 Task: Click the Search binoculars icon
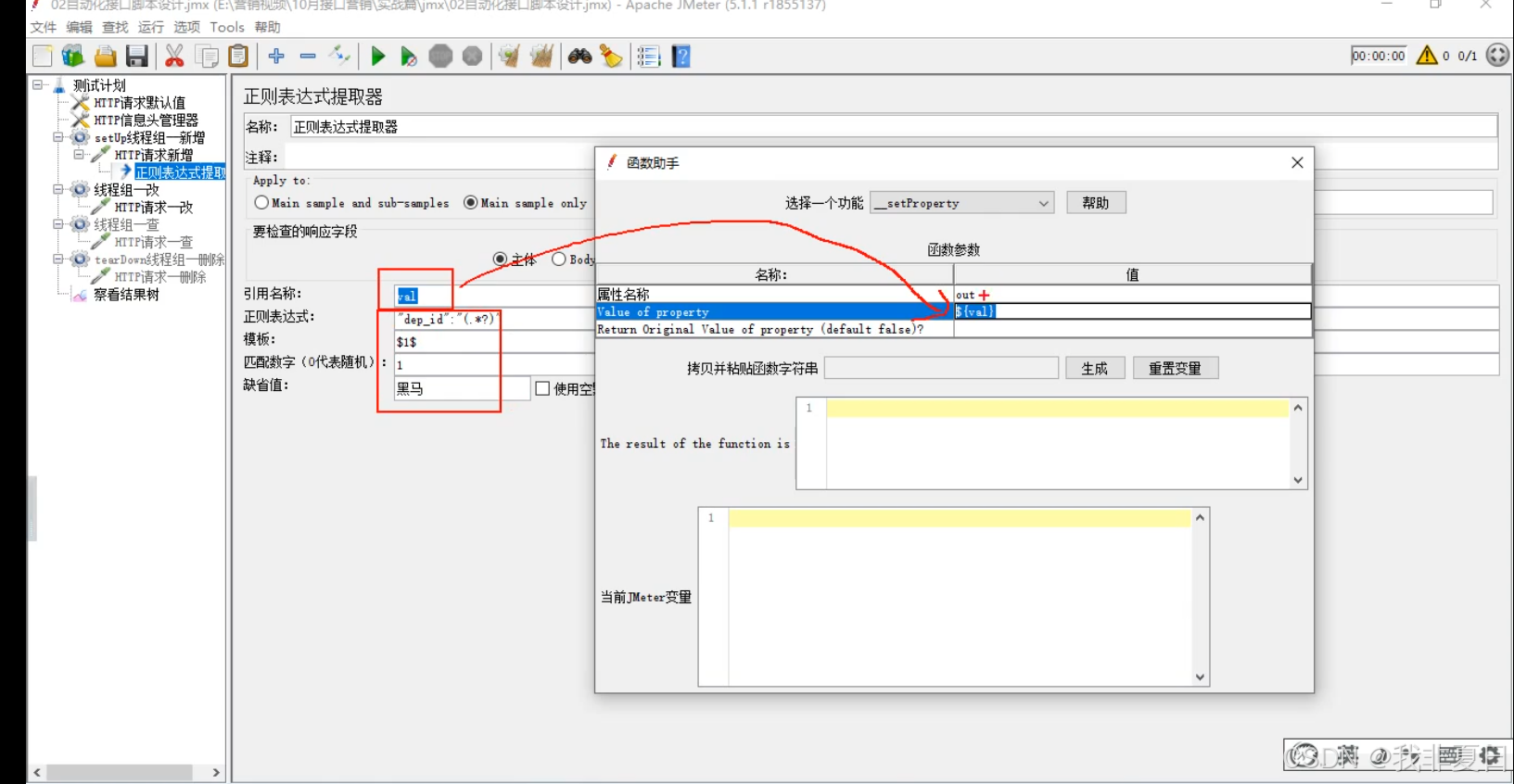tap(580, 56)
